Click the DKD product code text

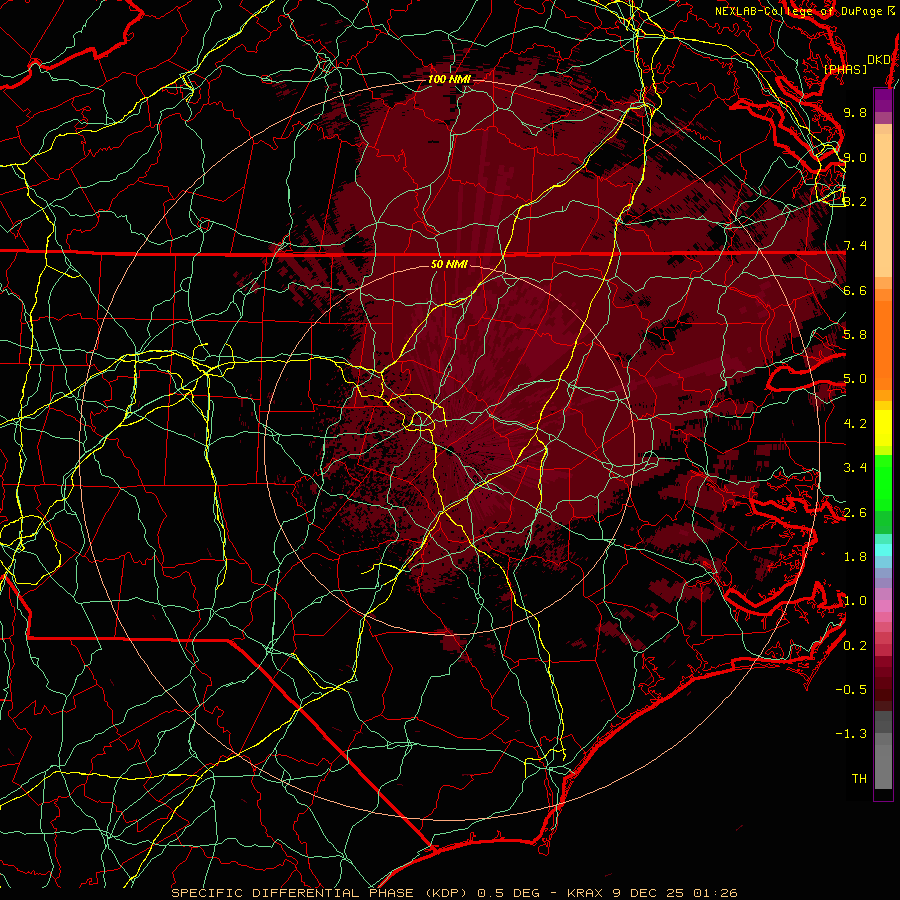point(878,60)
